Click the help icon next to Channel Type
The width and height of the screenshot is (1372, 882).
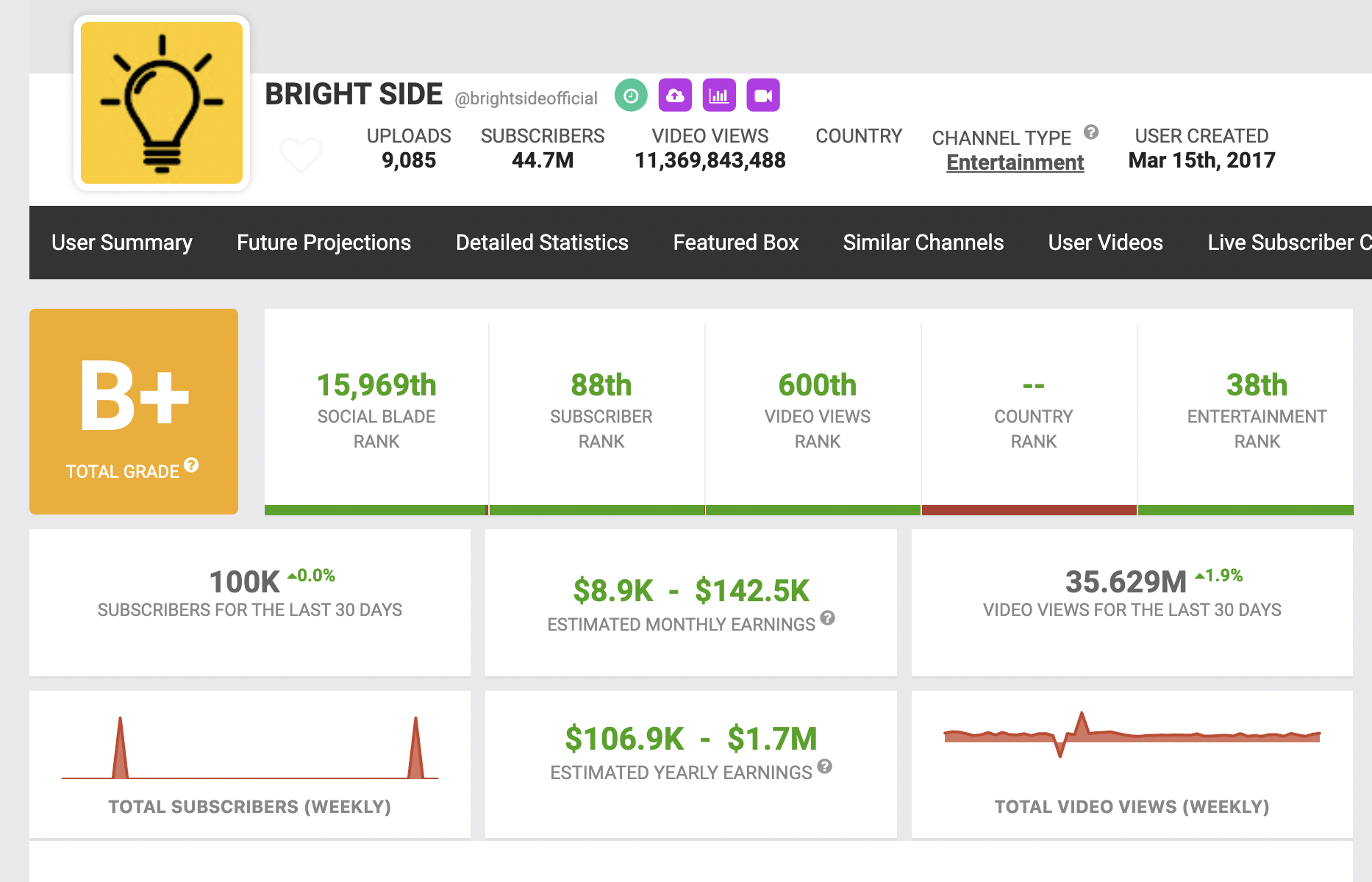pos(1091,132)
